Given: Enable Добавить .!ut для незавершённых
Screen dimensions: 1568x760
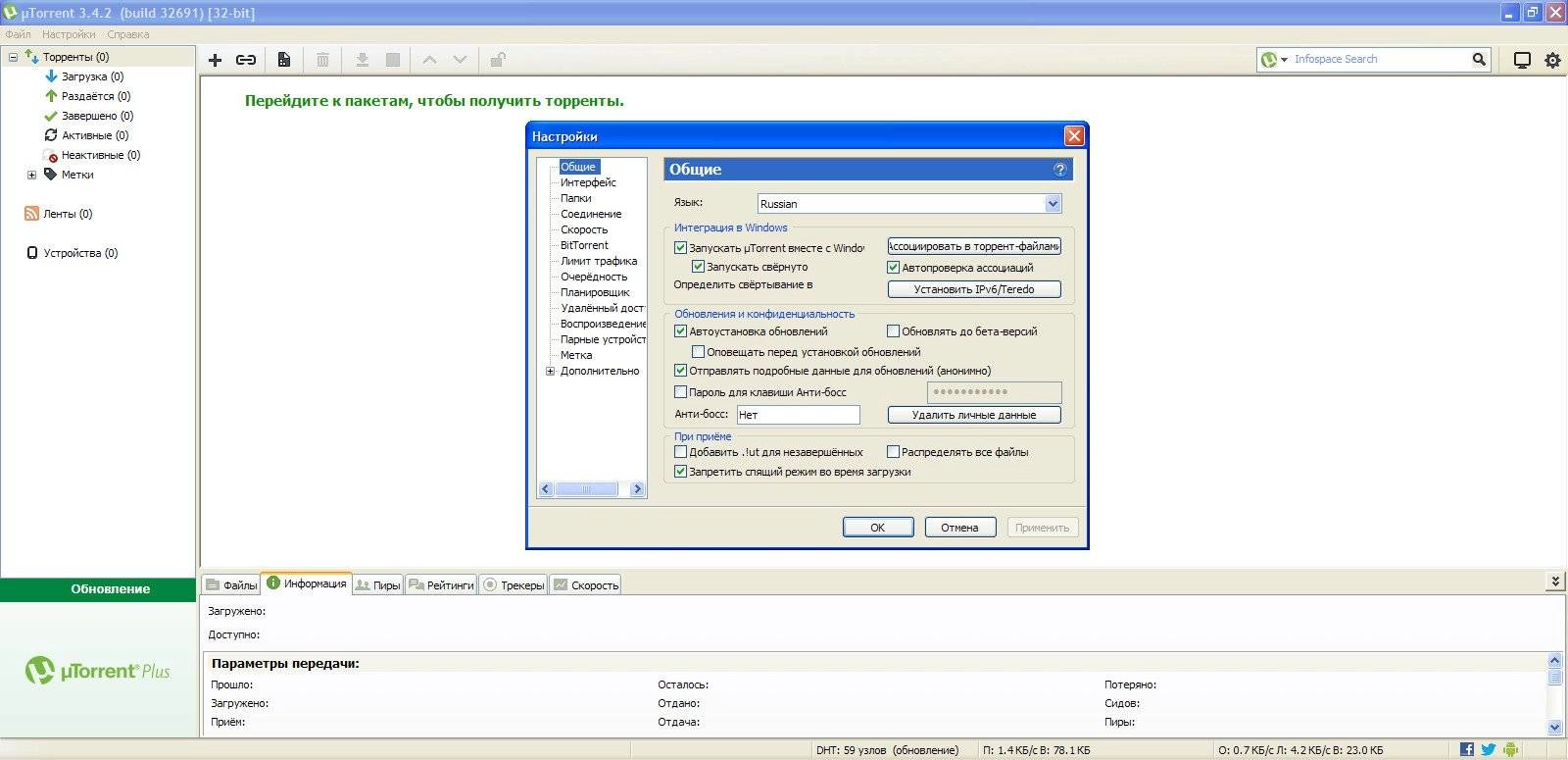Looking at the screenshot, I should (680, 452).
